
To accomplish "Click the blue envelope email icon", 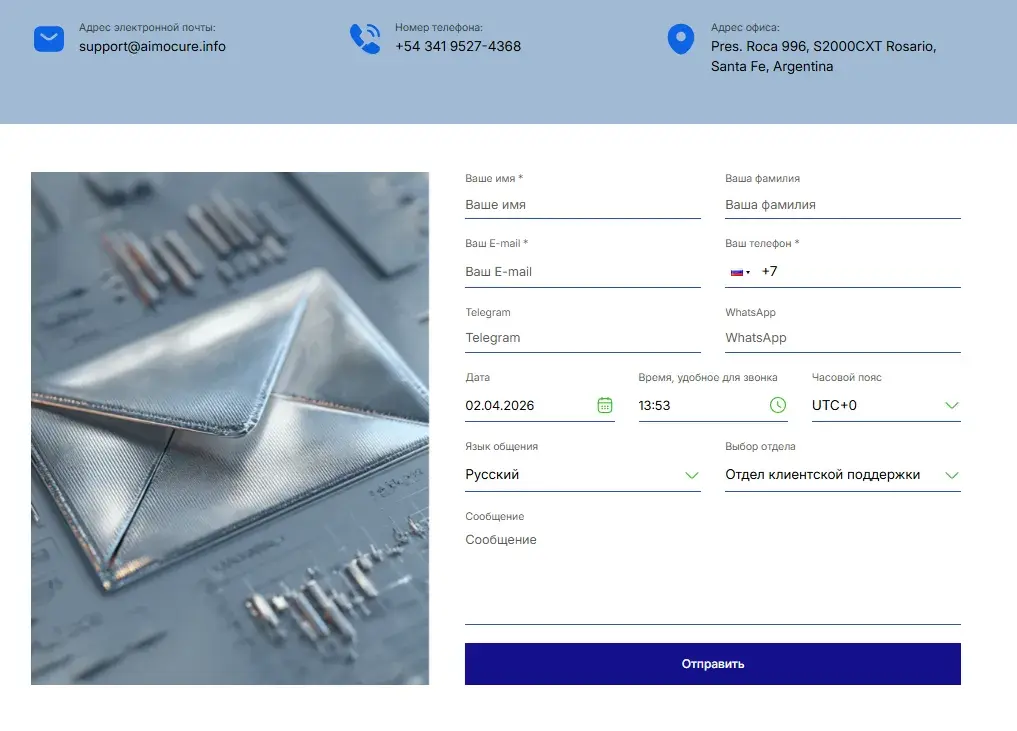I will click(x=49, y=39).
